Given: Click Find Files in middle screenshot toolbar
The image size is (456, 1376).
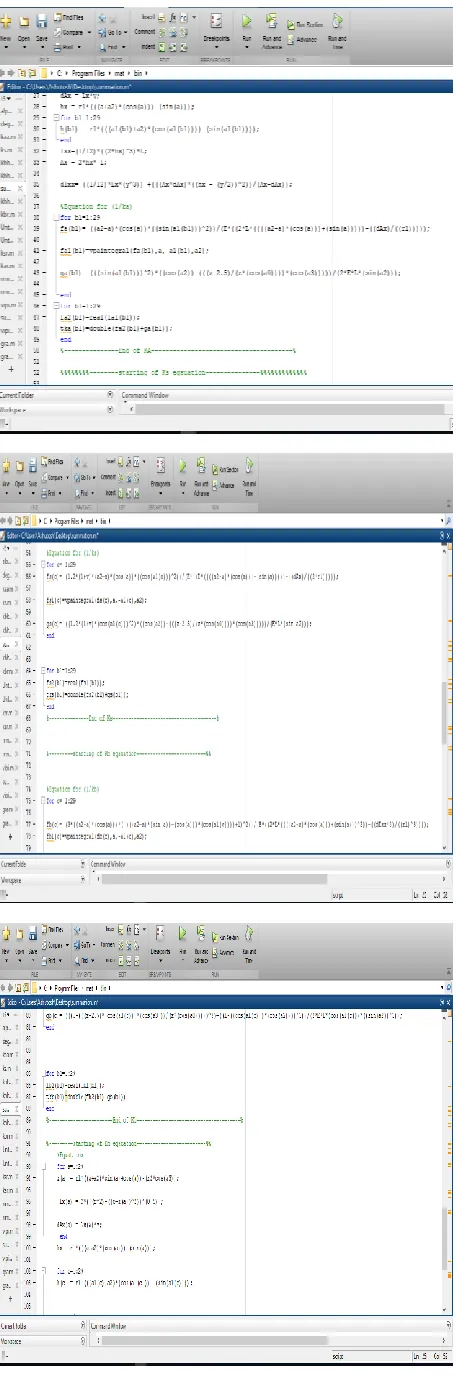Looking at the screenshot, I should pyautogui.click(x=55, y=462).
